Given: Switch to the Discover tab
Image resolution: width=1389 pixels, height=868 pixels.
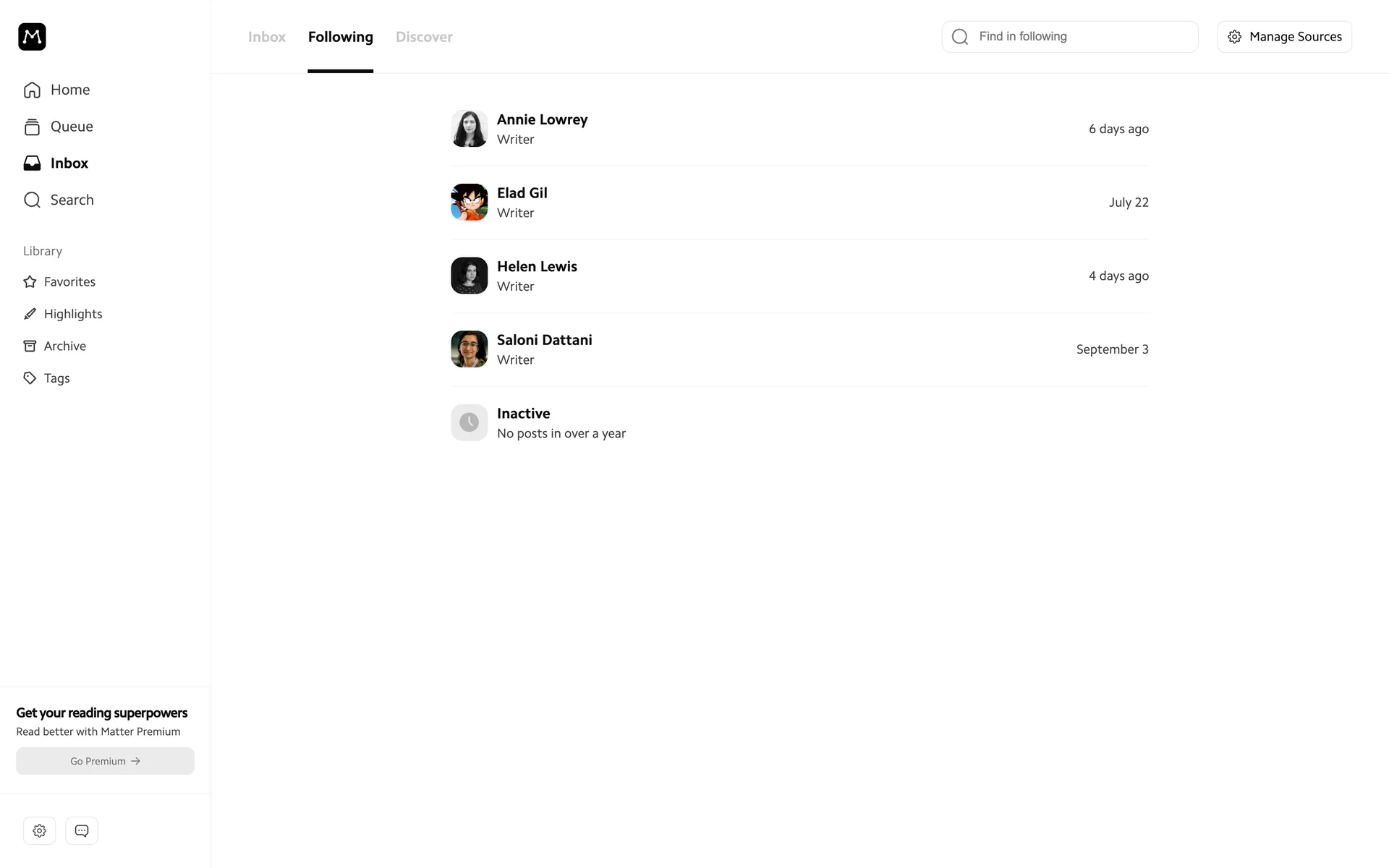Looking at the screenshot, I should click(424, 37).
